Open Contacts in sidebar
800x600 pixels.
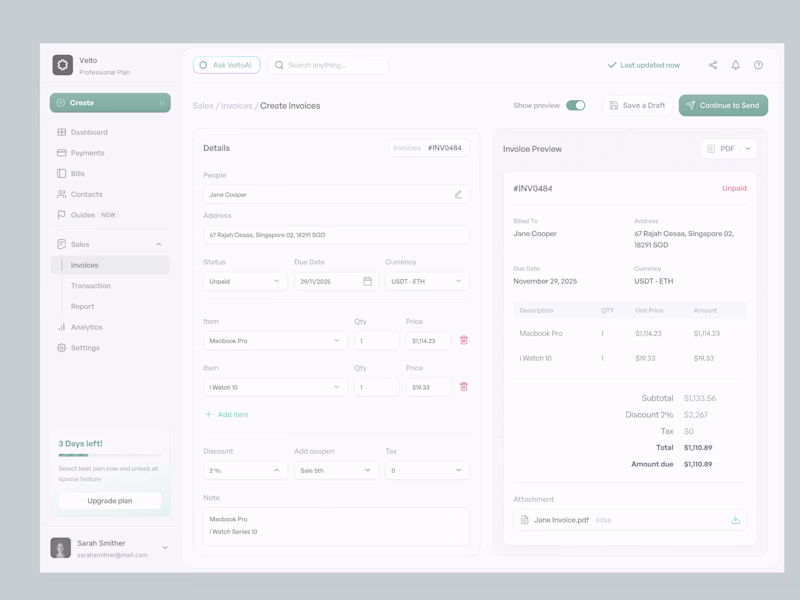click(x=110, y=194)
